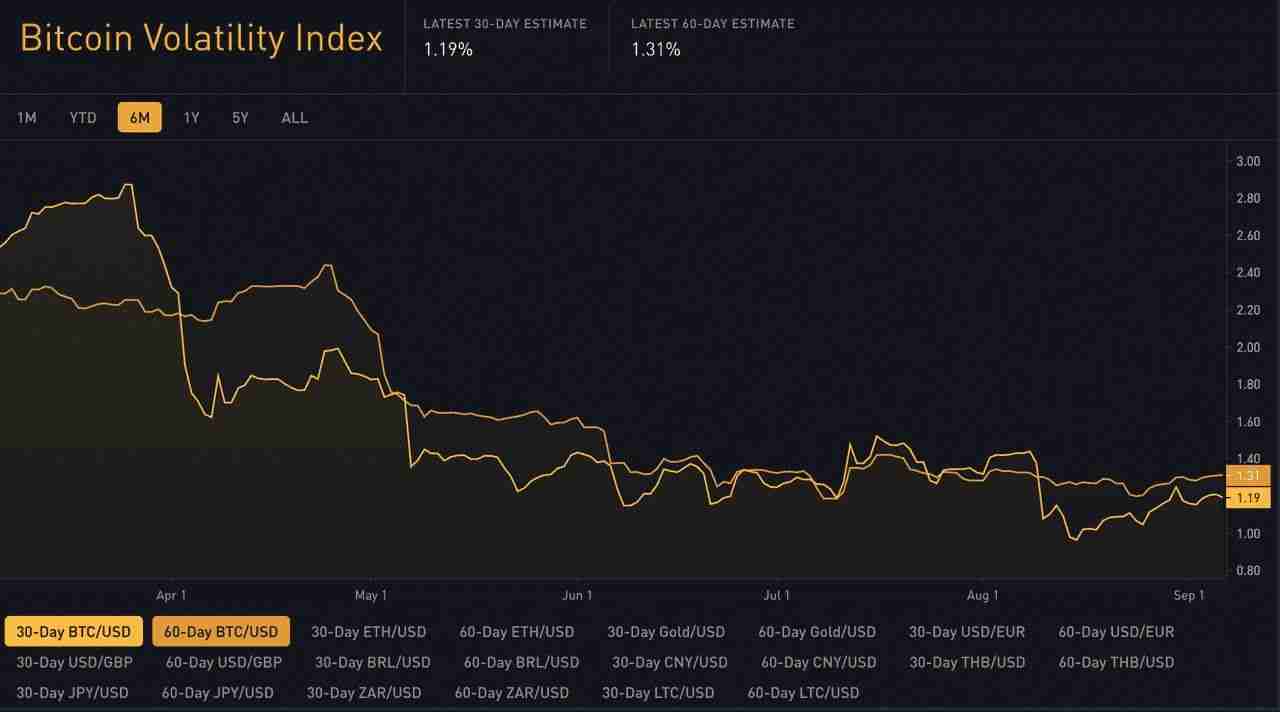Select the 1M time range tab

27,118
